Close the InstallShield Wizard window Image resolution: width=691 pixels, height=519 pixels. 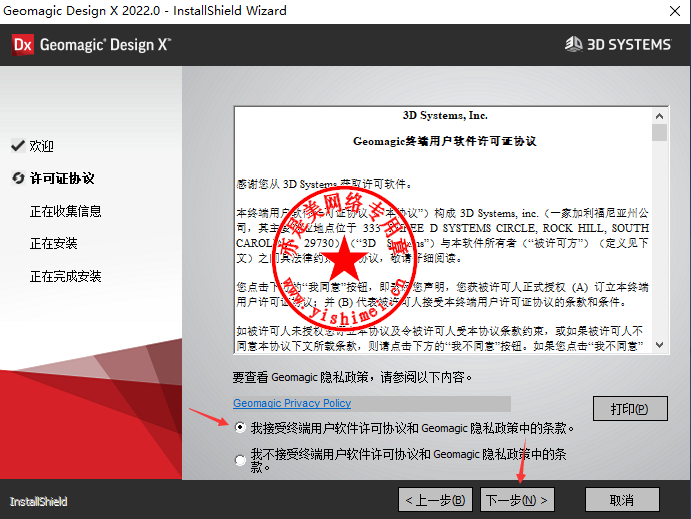click(675, 11)
